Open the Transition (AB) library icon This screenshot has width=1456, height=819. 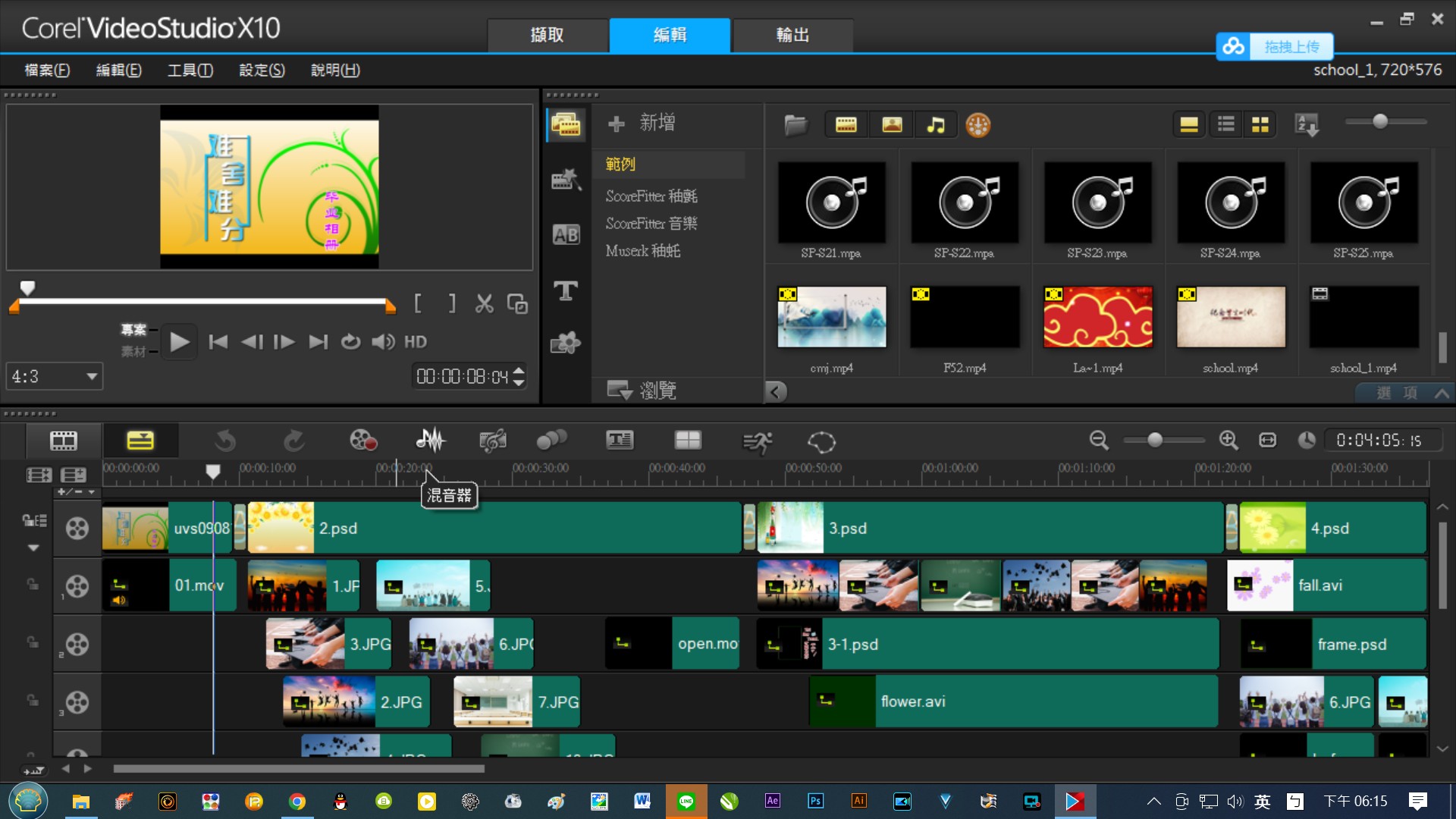click(566, 235)
